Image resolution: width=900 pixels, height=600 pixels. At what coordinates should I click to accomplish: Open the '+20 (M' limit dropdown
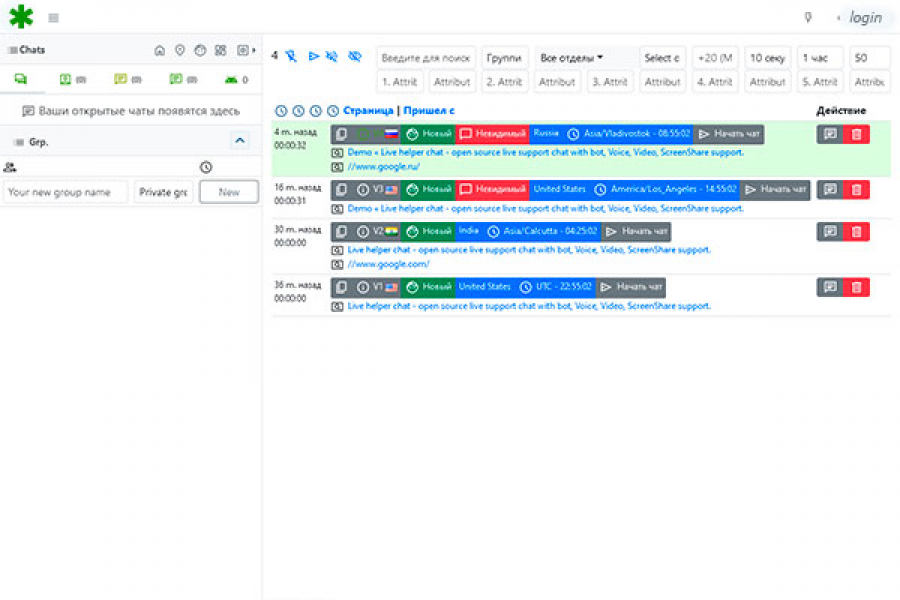(715, 57)
